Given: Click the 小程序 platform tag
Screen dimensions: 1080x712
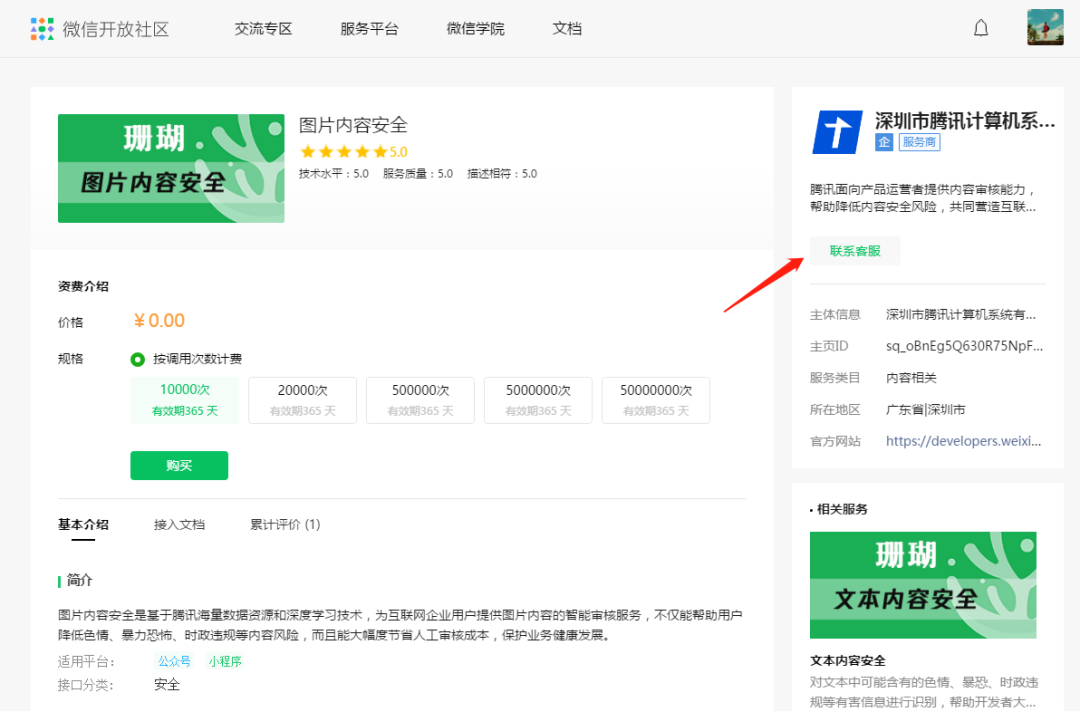Looking at the screenshot, I should pyautogui.click(x=225, y=661).
